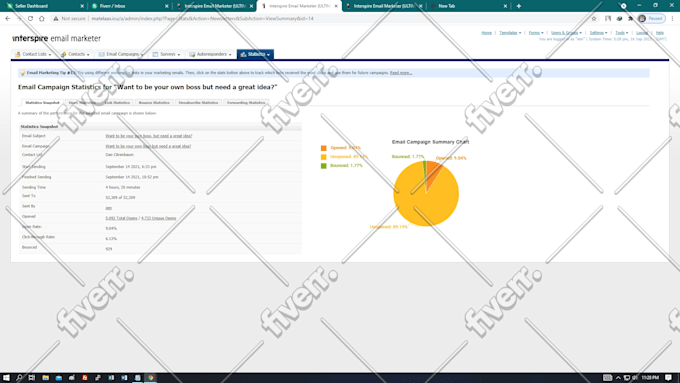Click the browser address bar URL
The image size is (680, 383).
[202, 19]
